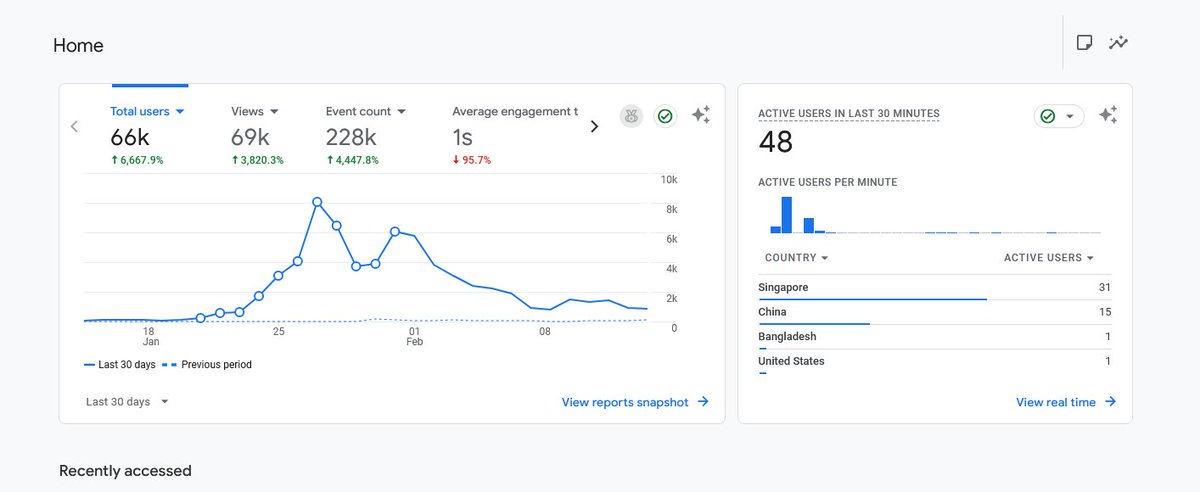Open the Active users column dropdown

click(x=1049, y=258)
